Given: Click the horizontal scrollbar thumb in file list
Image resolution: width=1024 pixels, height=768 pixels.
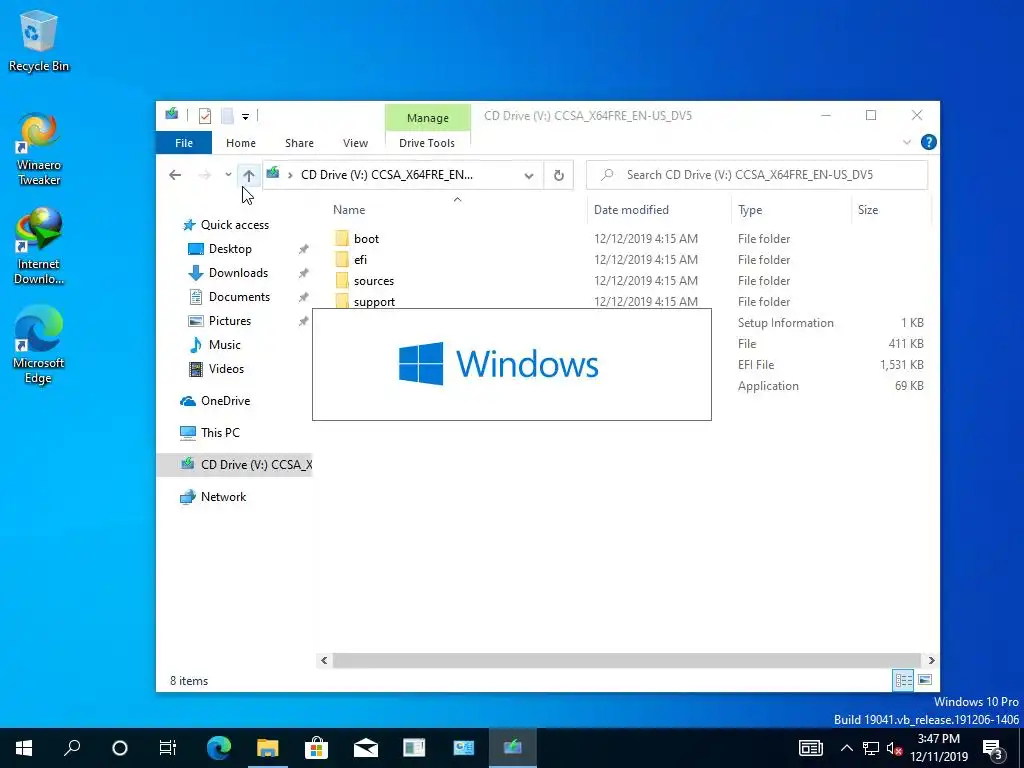Looking at the screenshot, I should (626, 660).
